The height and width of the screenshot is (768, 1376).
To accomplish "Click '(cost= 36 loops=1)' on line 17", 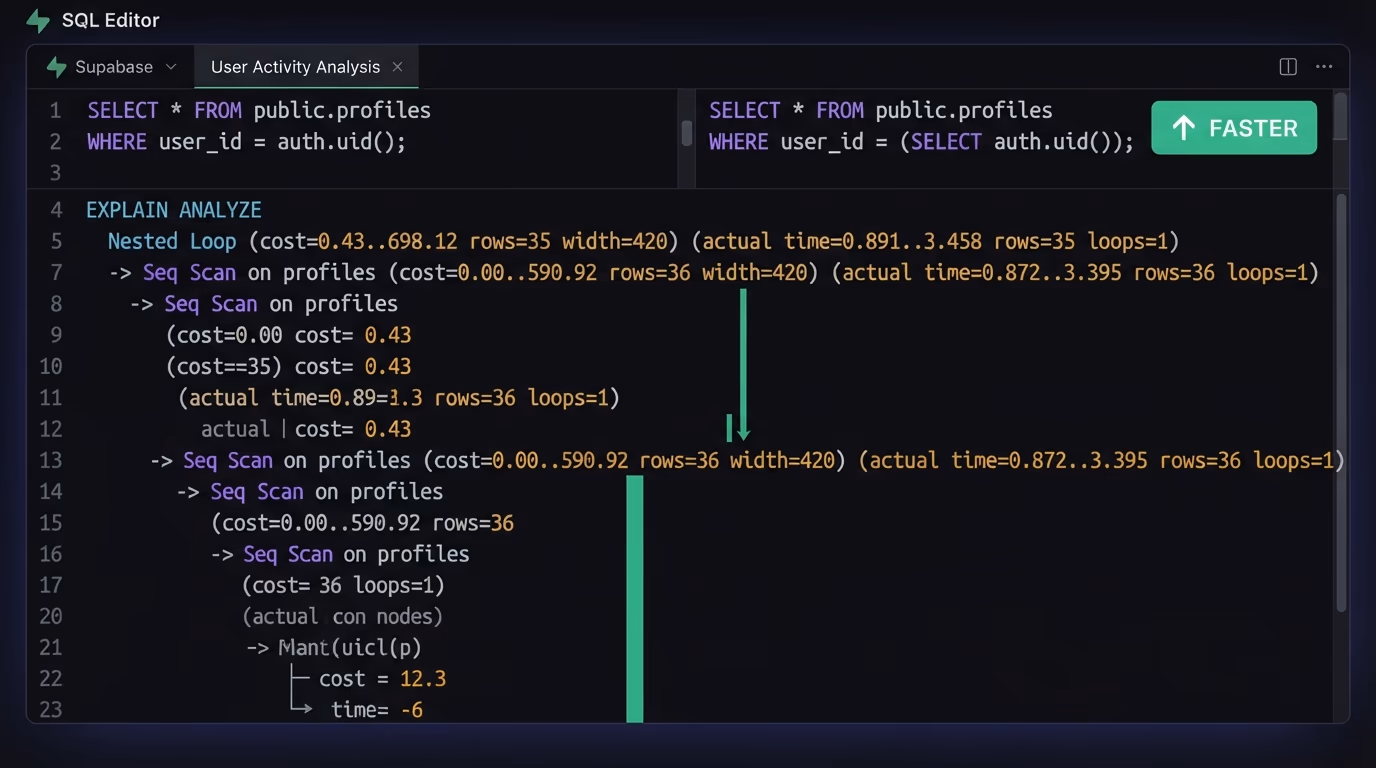I will coord(343,585).
